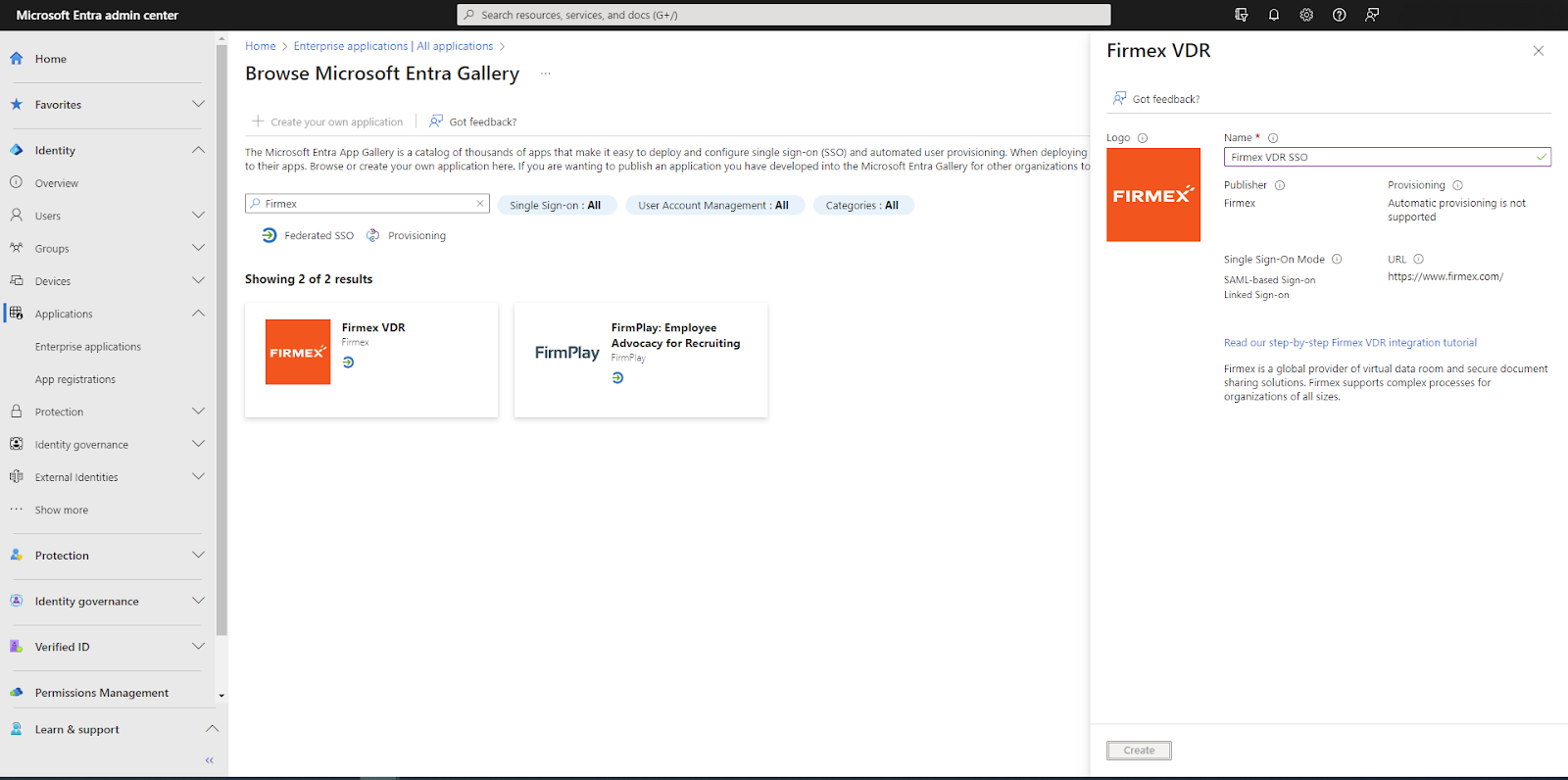Expand the Devices chevron

click(x=198, y=280)
